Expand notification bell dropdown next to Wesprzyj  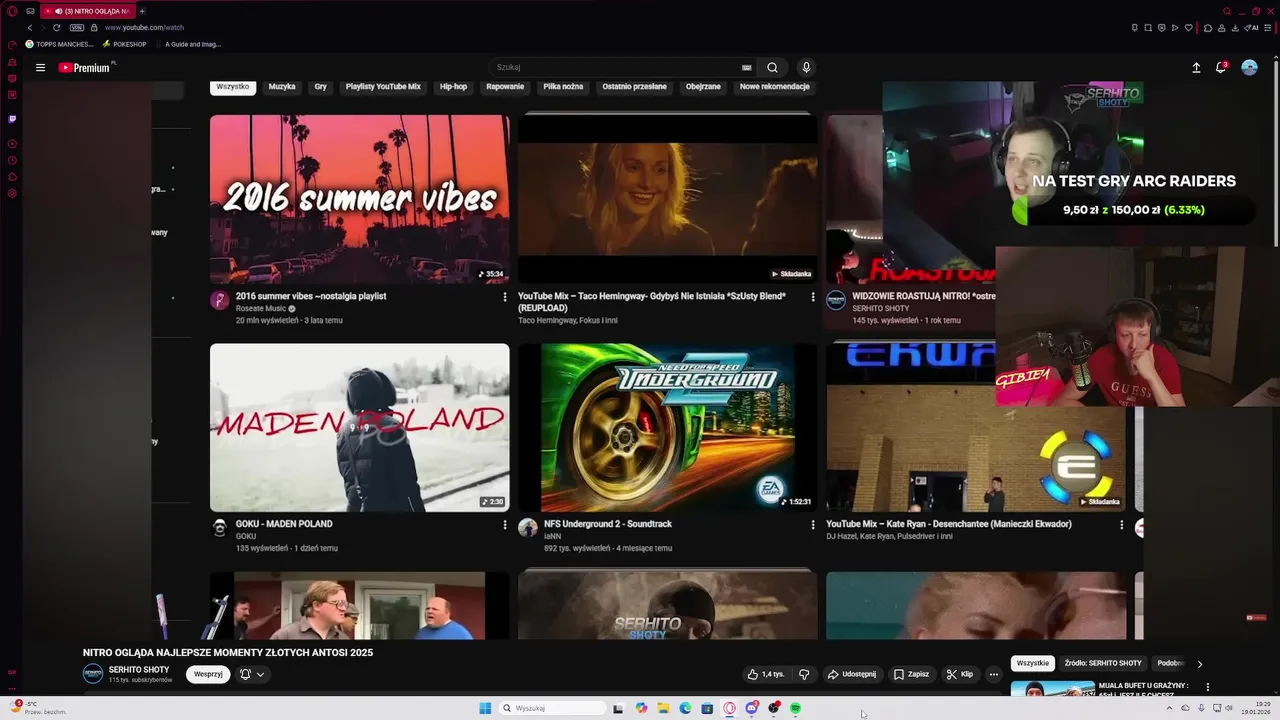(x=252, y=674)
